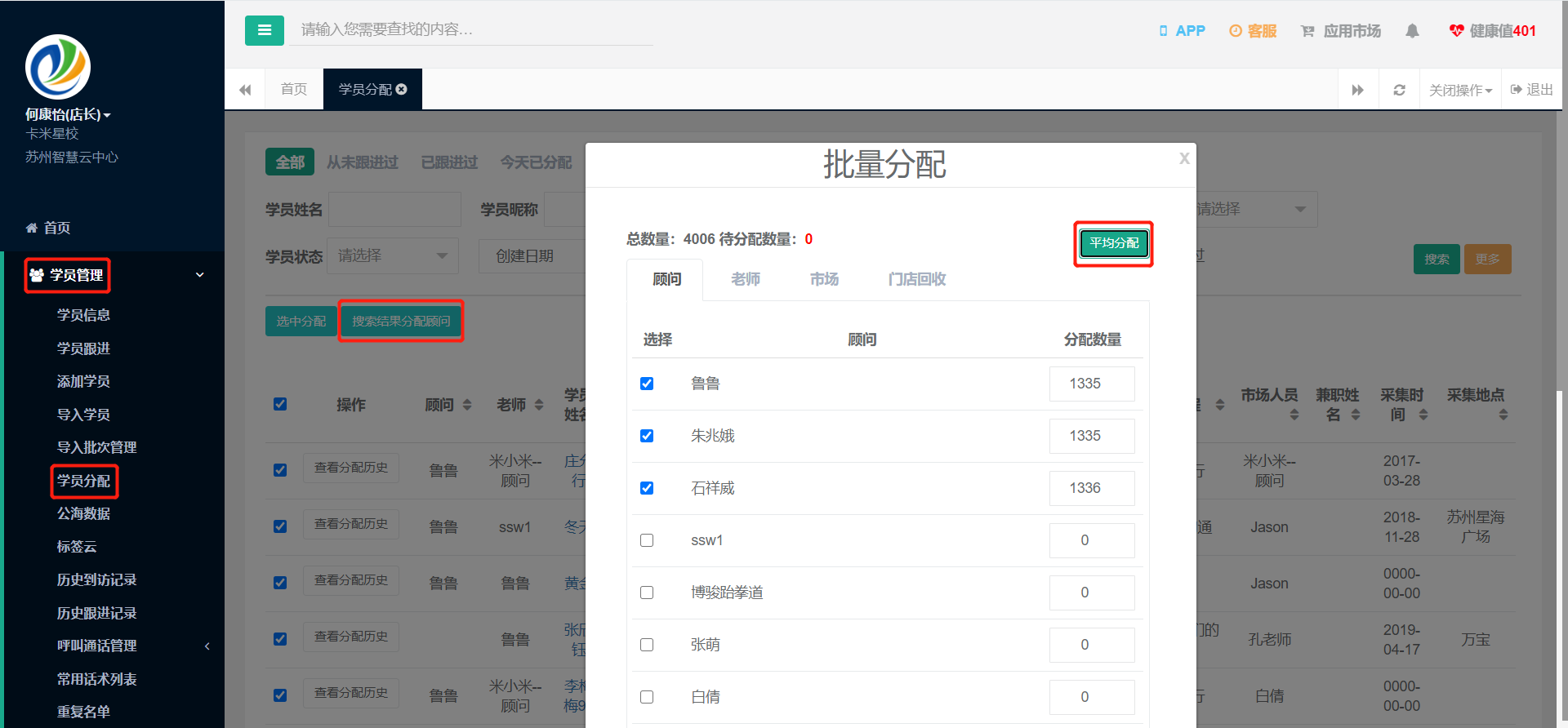
Task: Click the 退出 logout button
Action: (1532, 90)
